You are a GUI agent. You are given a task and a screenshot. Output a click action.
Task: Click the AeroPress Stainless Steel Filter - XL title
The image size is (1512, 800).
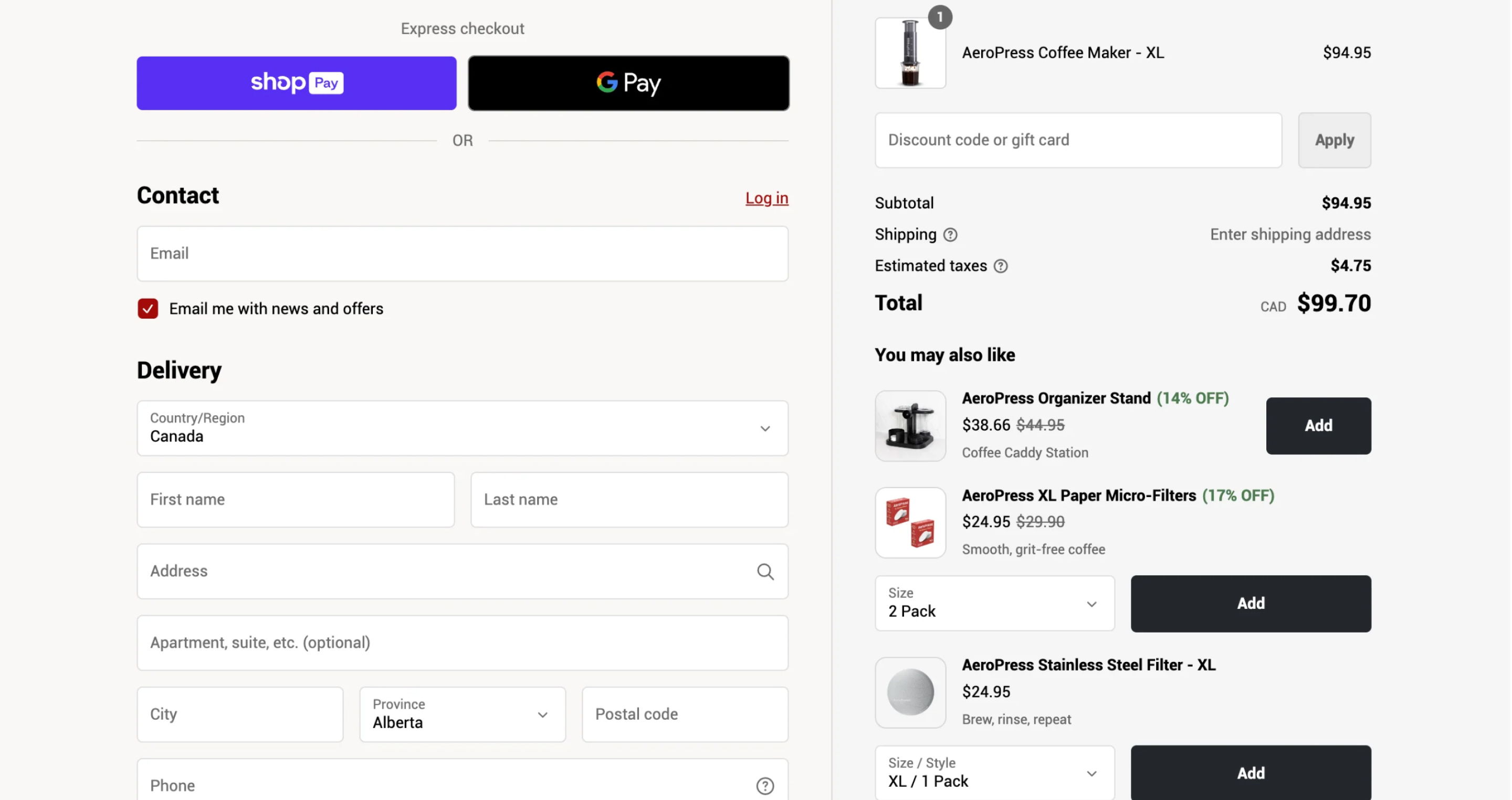1089,666
